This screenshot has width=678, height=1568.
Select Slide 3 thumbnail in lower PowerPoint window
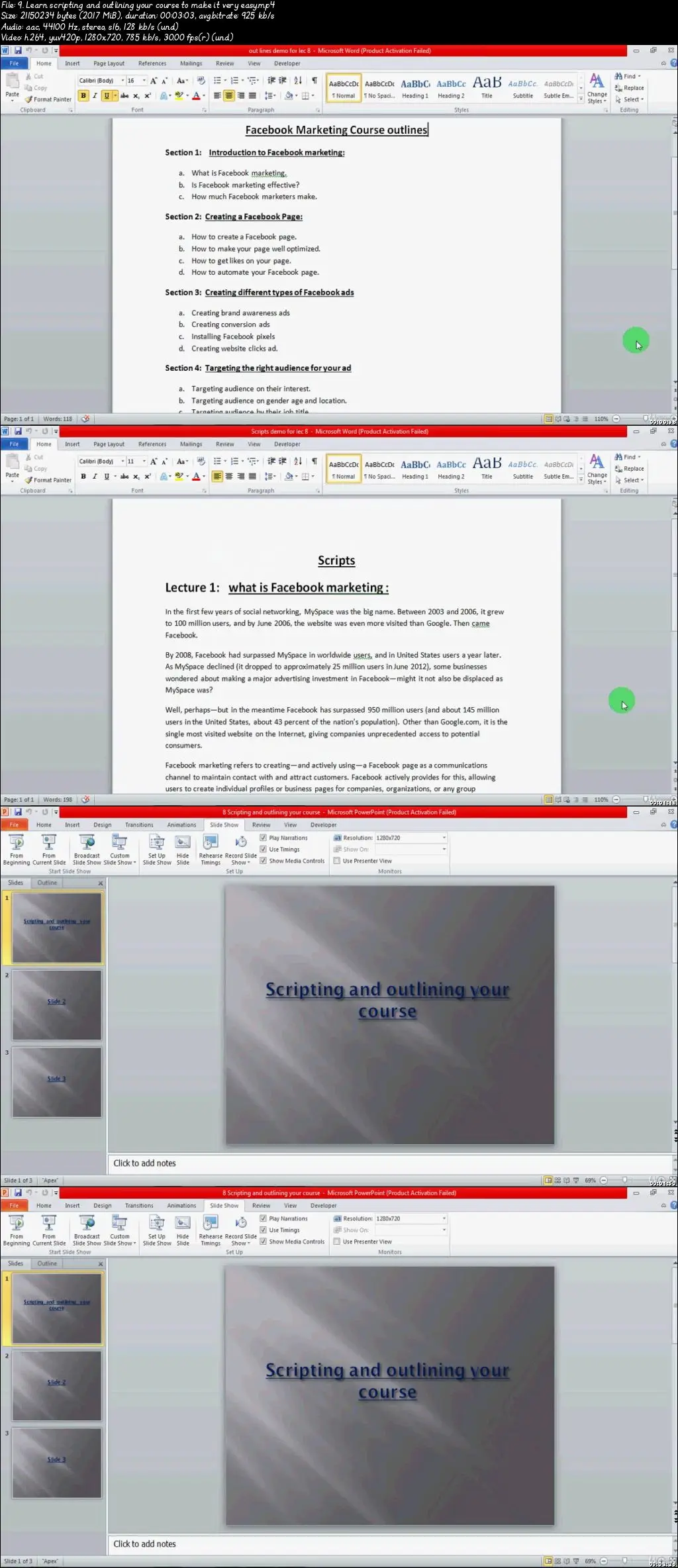57,1463
